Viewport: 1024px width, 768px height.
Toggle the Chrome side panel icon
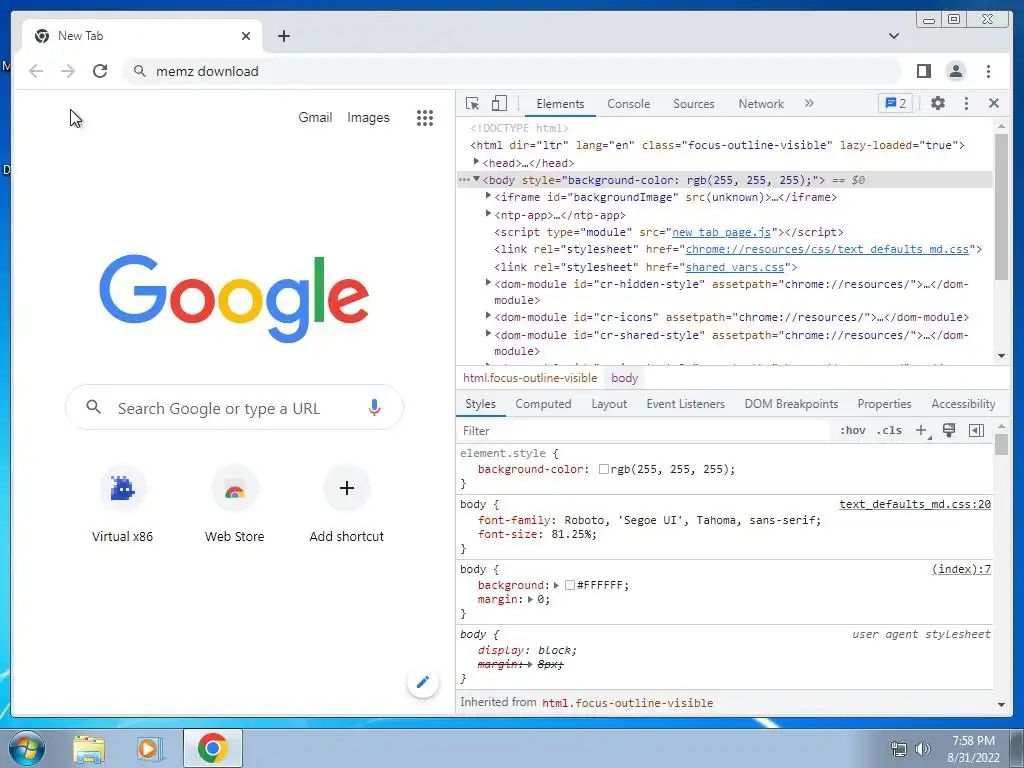coord(923,71)
